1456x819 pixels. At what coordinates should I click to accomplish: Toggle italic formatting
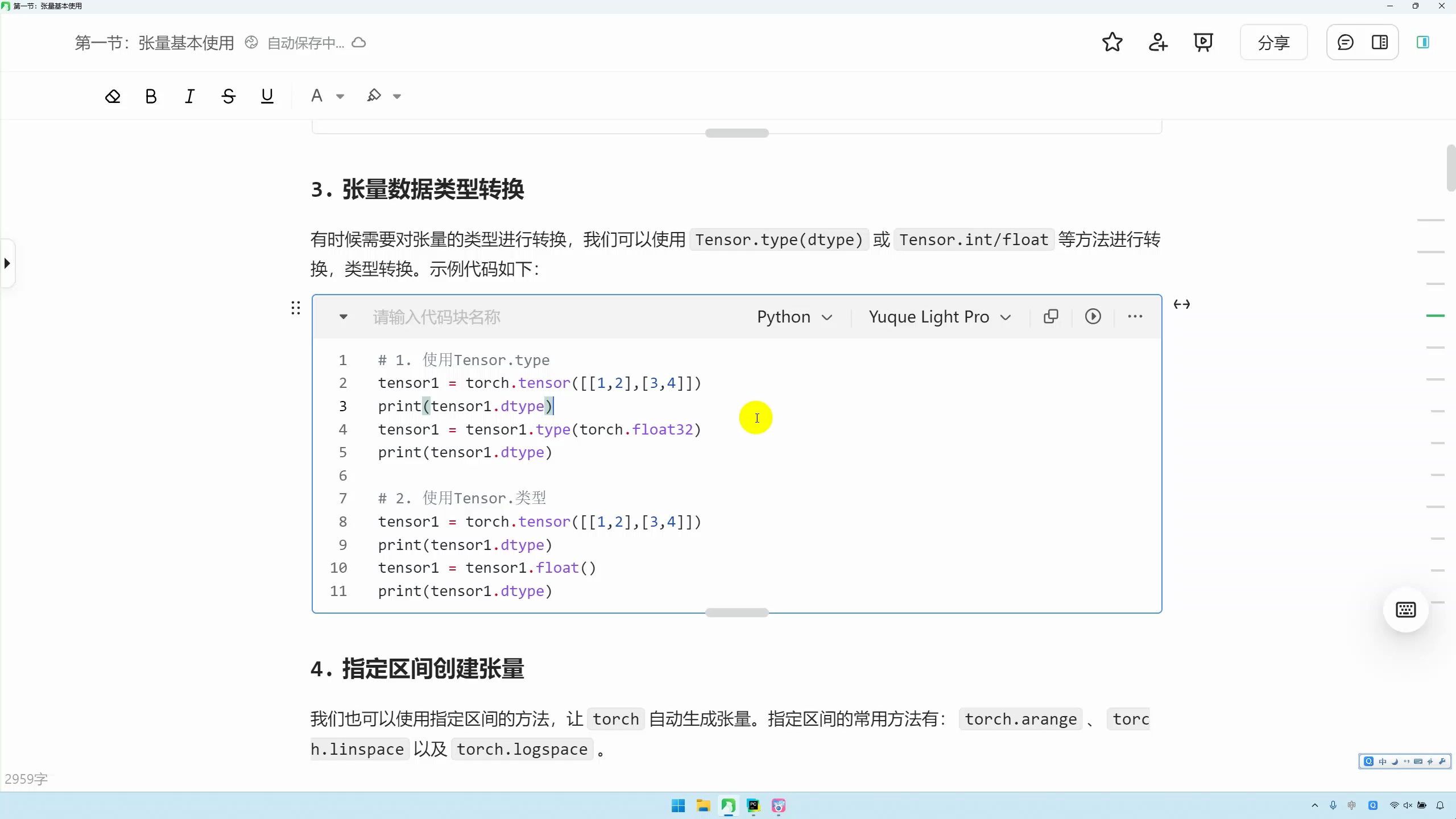coord(189,96)
